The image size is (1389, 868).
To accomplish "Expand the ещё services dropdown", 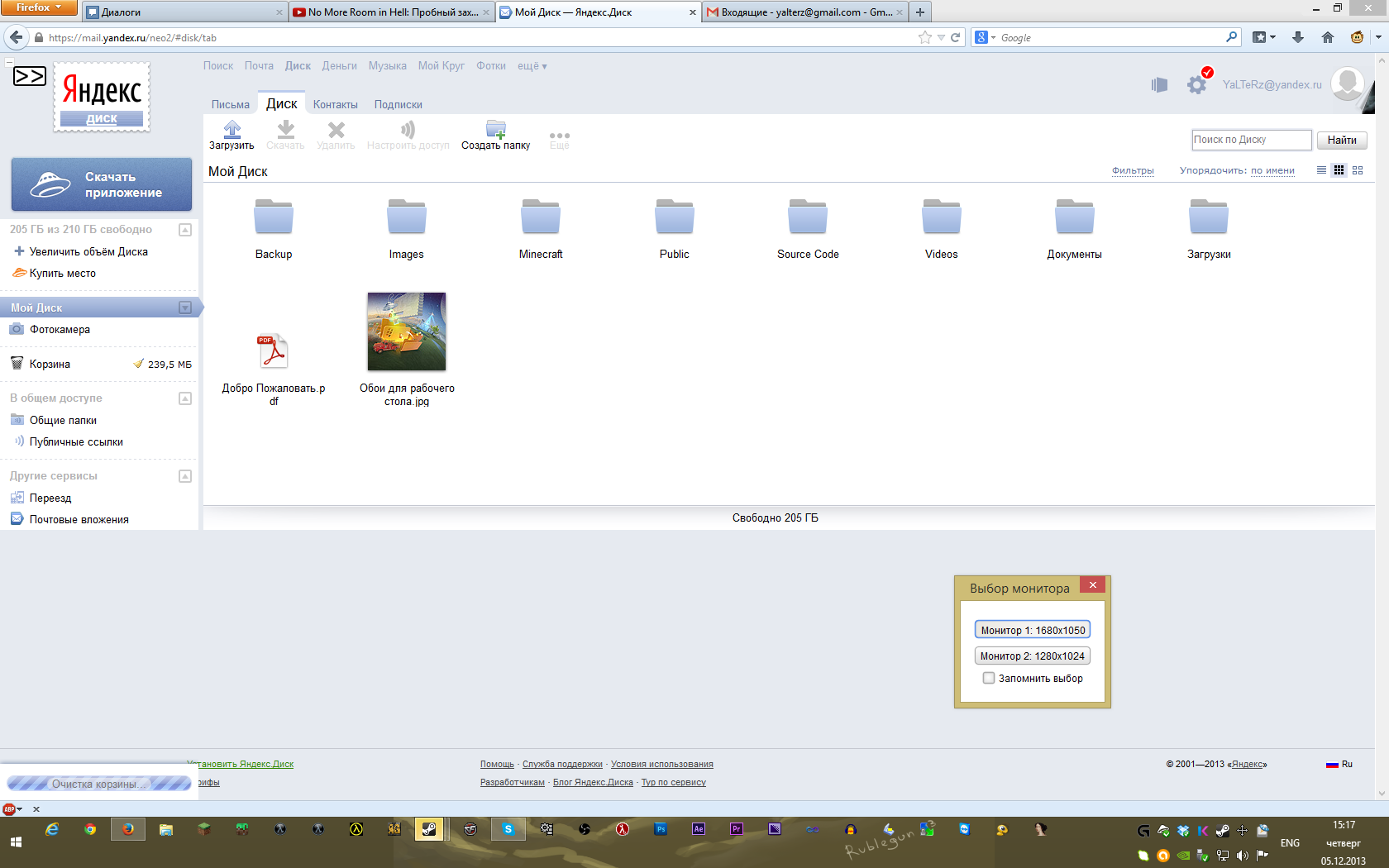I will 532,66.
